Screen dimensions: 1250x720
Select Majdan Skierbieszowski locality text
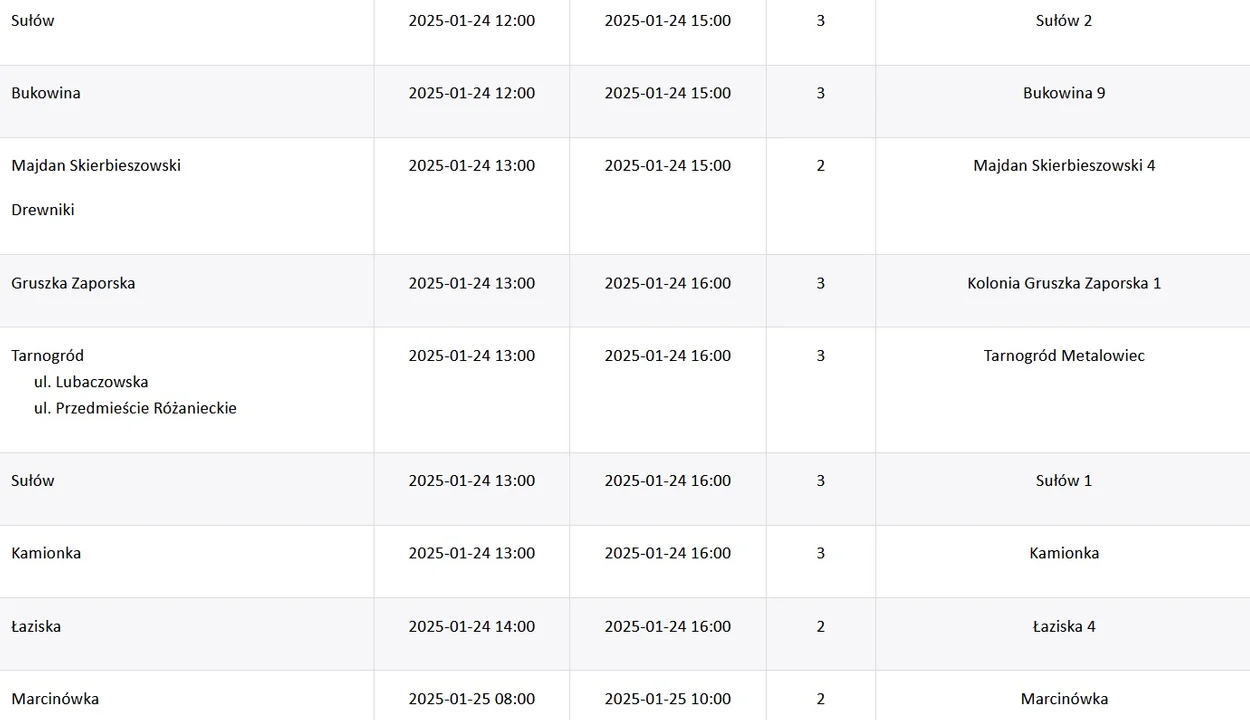tap(96, 166)
